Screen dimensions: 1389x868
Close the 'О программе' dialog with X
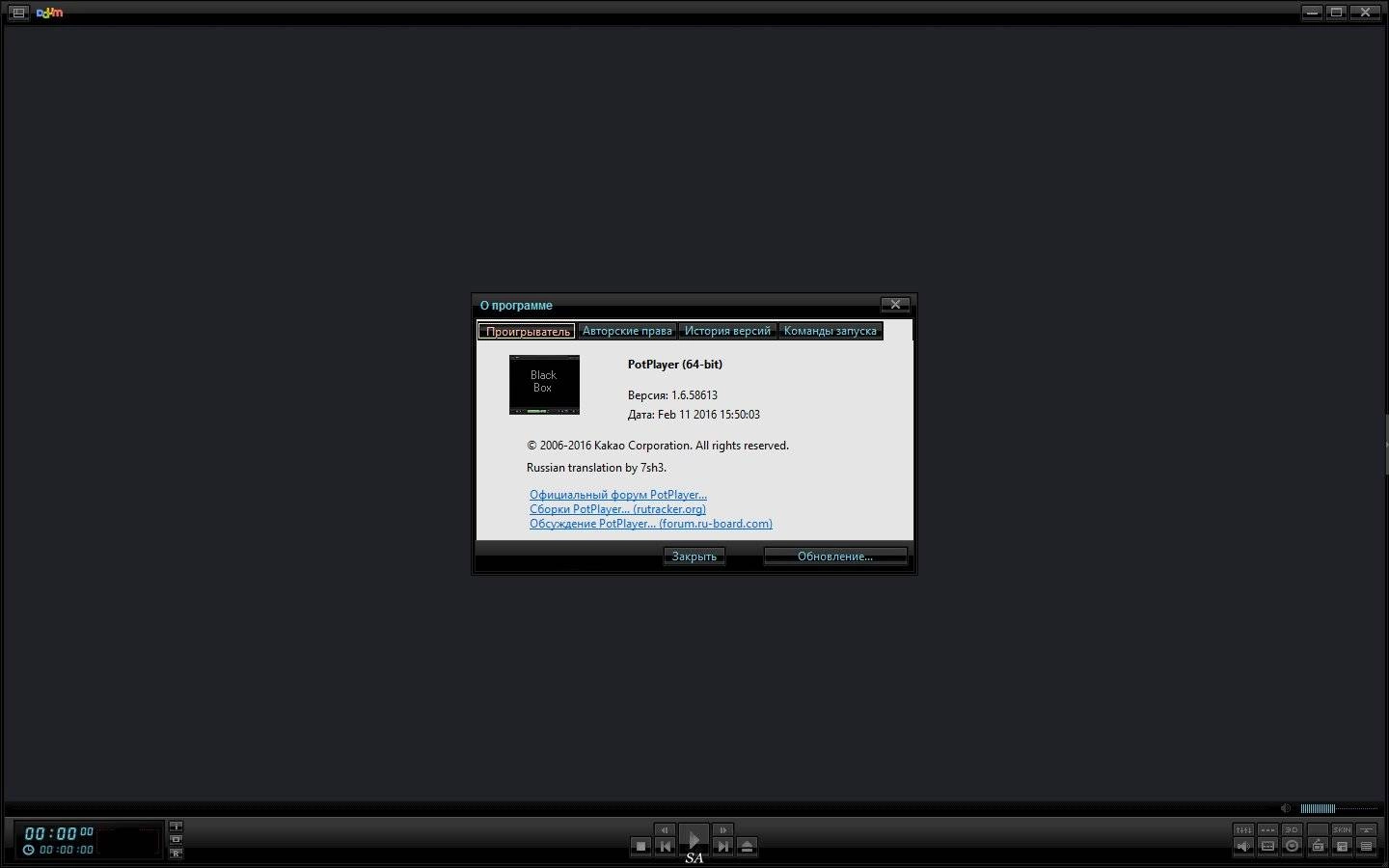tap(895, 304)
